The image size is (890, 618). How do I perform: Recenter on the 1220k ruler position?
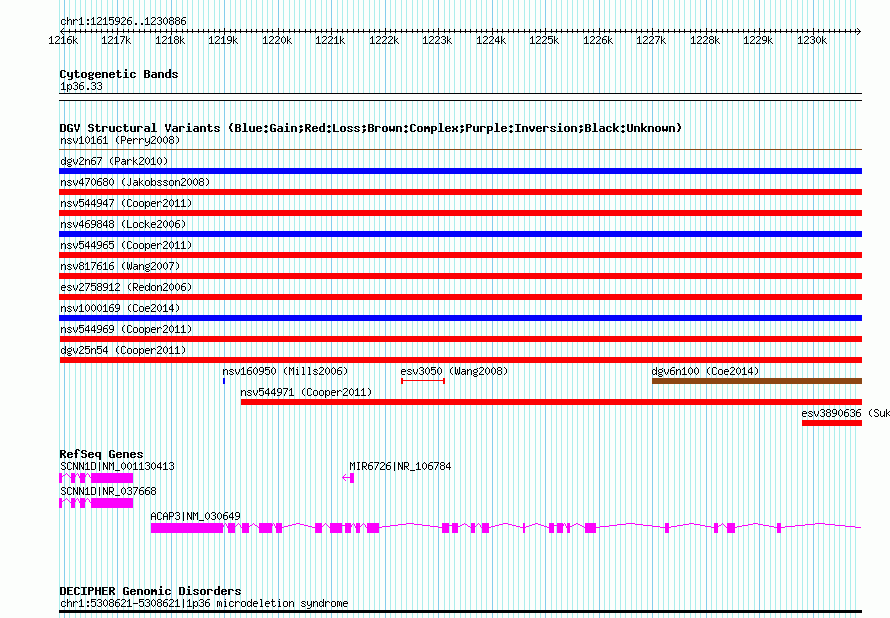[276, 41]
